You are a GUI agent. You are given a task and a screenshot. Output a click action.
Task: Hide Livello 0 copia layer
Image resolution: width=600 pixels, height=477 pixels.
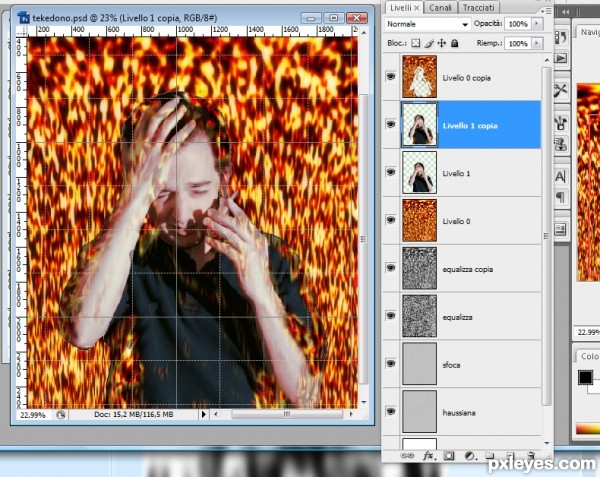tap(391, 77)
